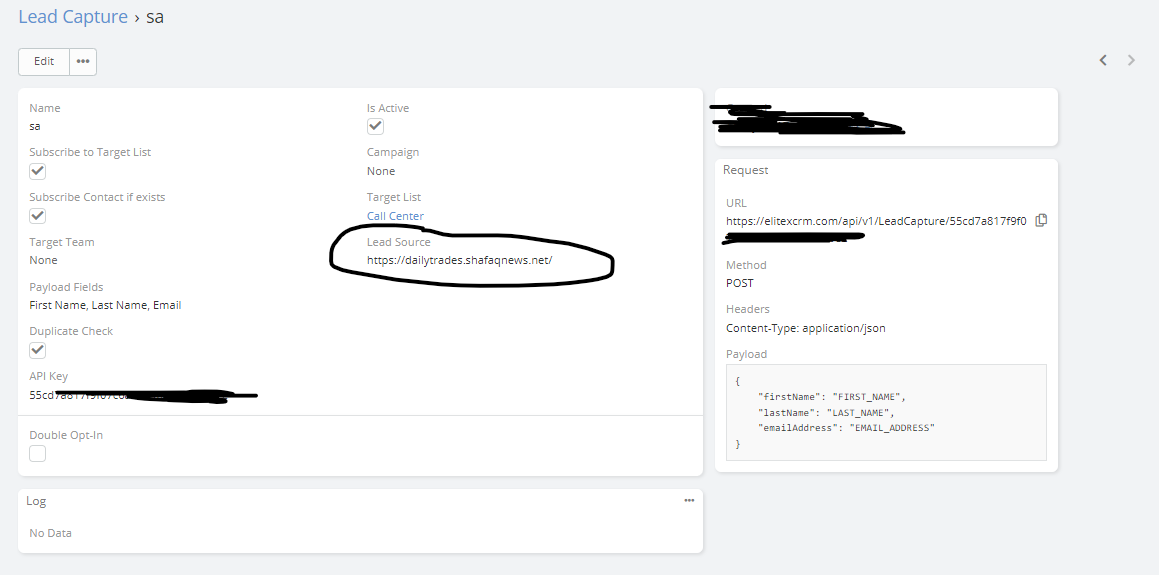Enable the Double Opt-In checkbox
Screen dimensions: 1159x575
coord(38,454)
